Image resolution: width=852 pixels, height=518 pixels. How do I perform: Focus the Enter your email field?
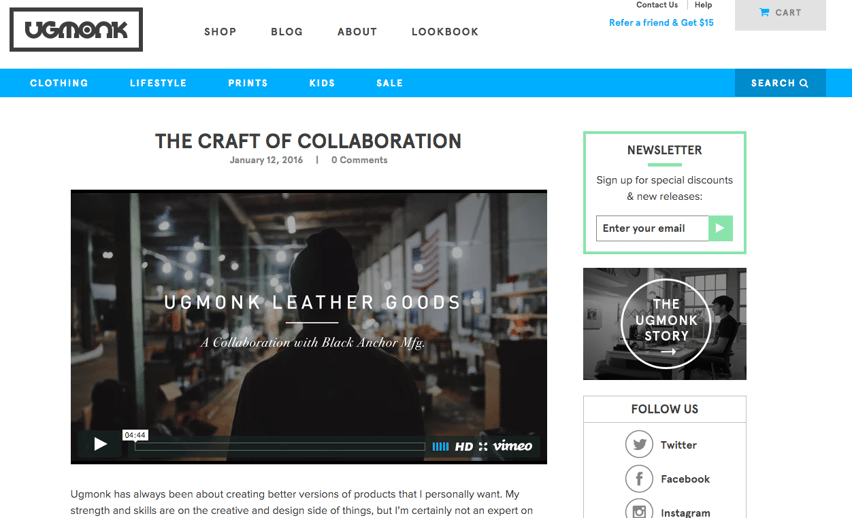click(652, 228)
